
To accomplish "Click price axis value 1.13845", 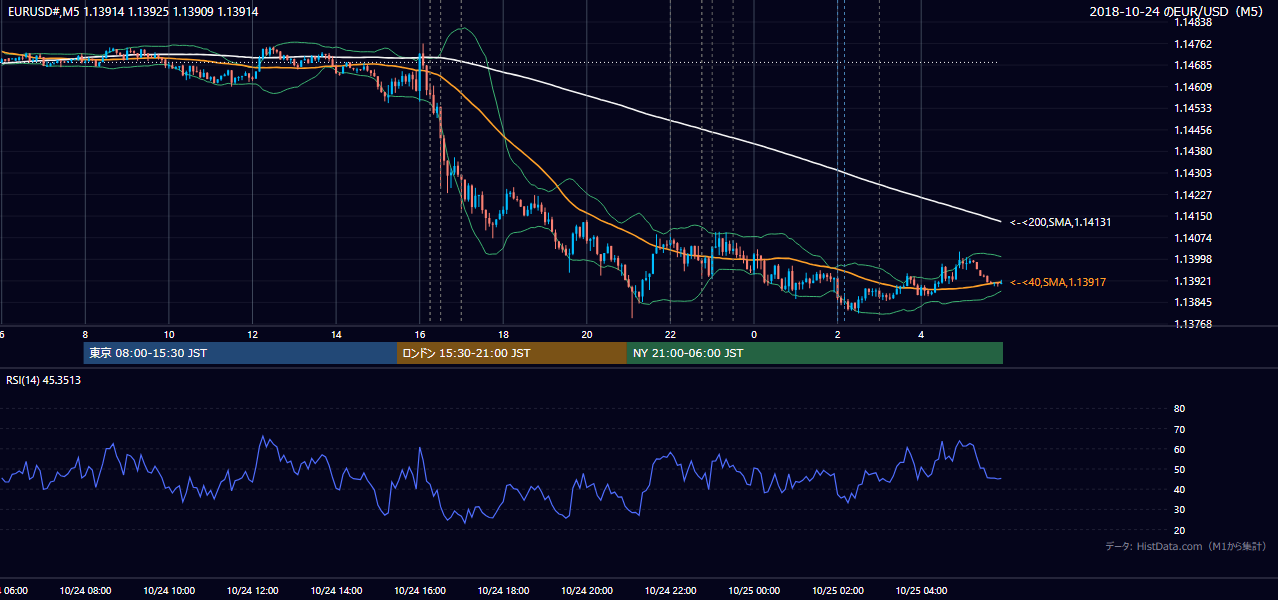I will tap(1193, 302).
